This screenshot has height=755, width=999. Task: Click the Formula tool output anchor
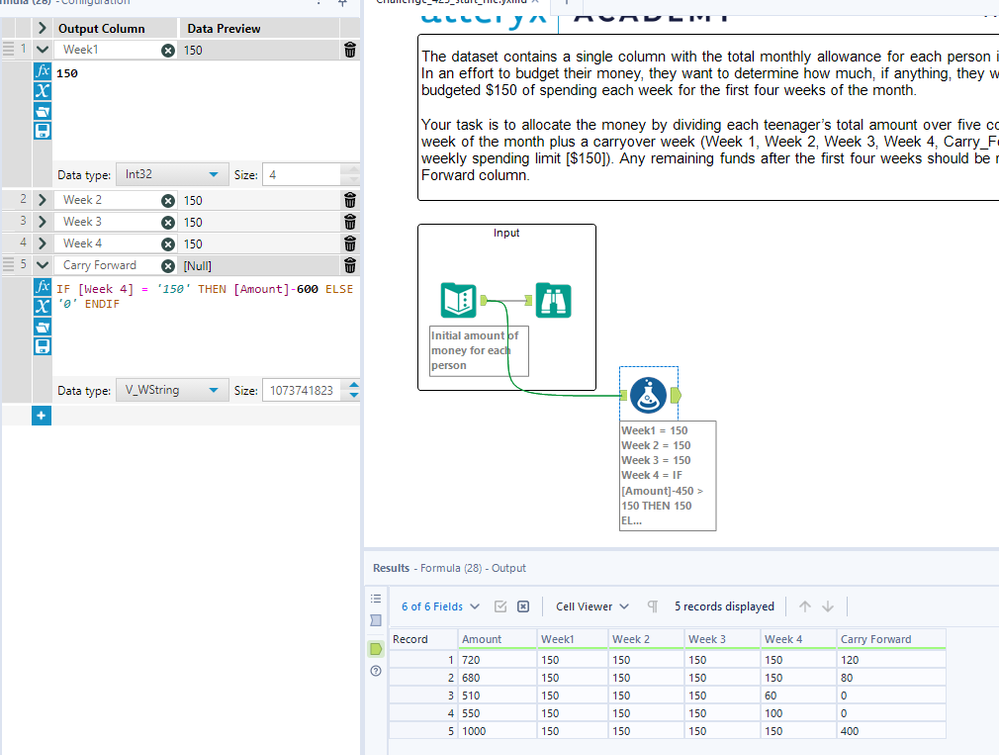tap(676, 395)
